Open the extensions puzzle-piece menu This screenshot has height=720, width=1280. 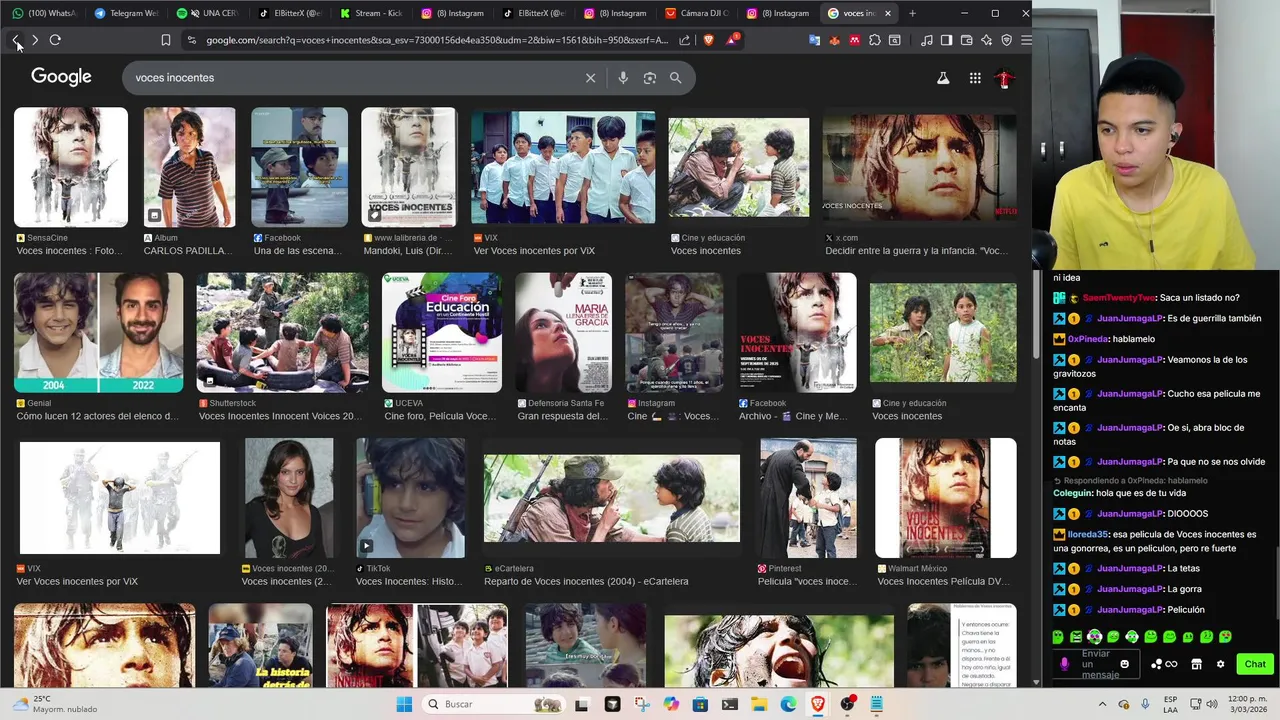875,40
